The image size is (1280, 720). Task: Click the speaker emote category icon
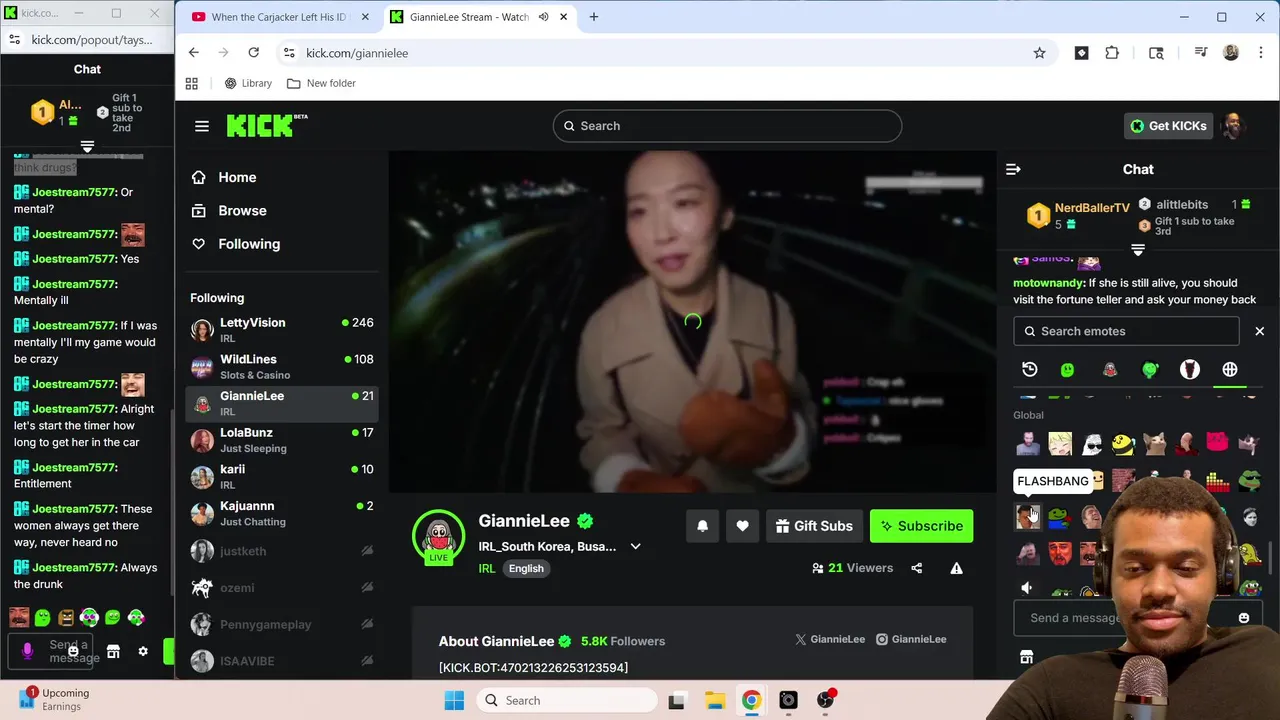tap(1027, 588)
